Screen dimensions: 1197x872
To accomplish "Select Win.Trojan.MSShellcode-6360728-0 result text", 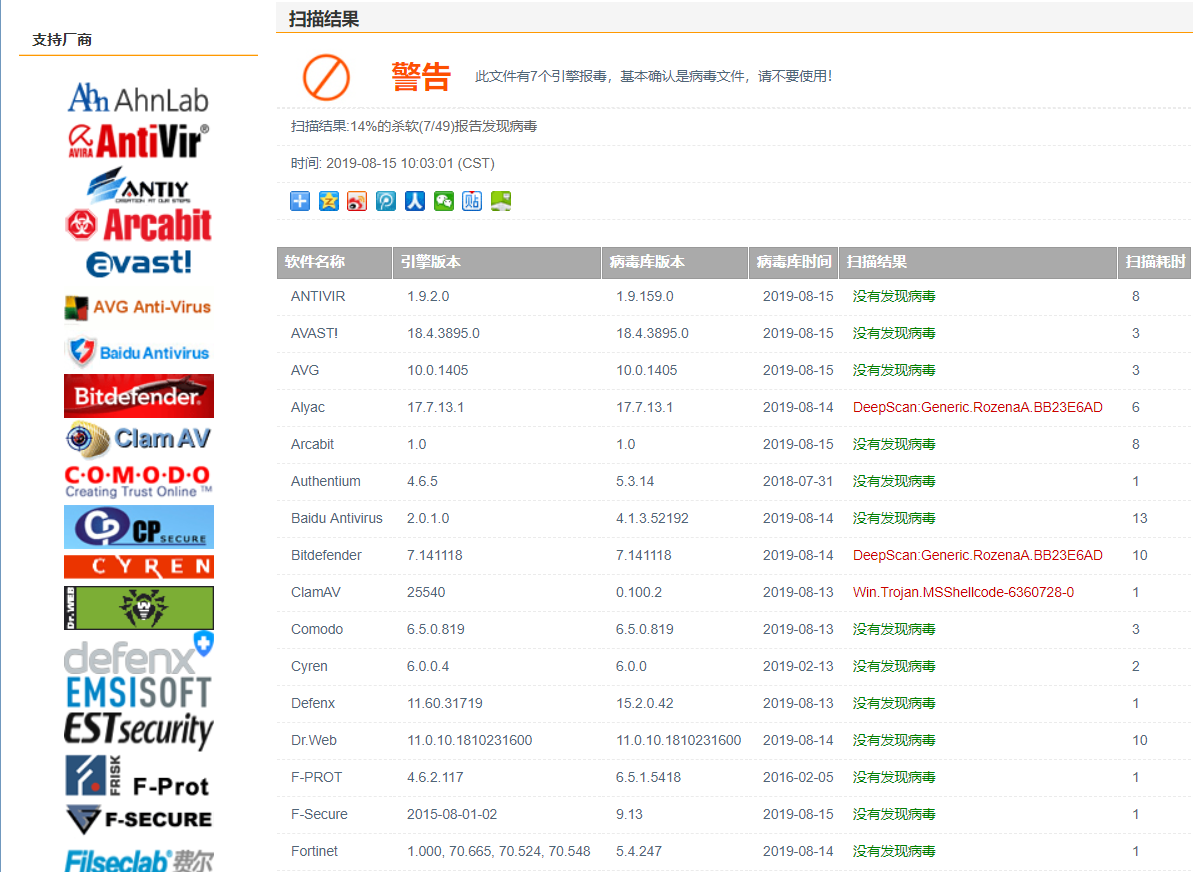I will point(963,592).
